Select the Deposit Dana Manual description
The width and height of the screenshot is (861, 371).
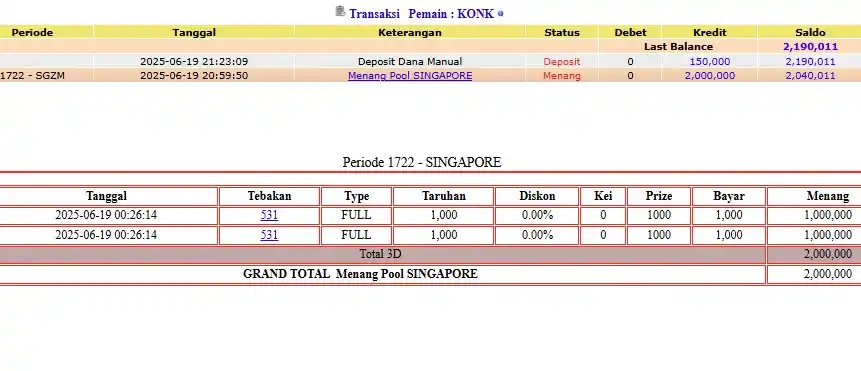click(410, 61)
